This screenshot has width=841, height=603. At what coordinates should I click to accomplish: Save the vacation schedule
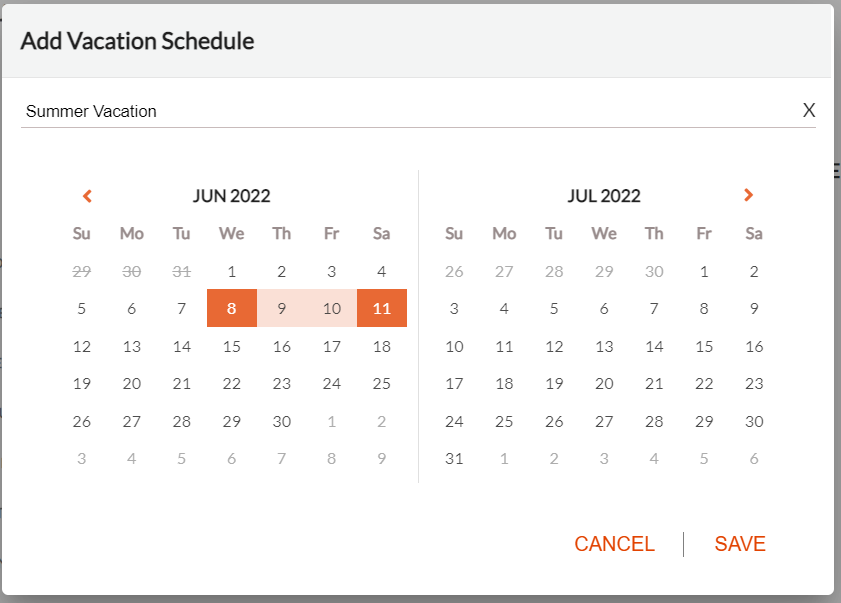click(740, 544)
